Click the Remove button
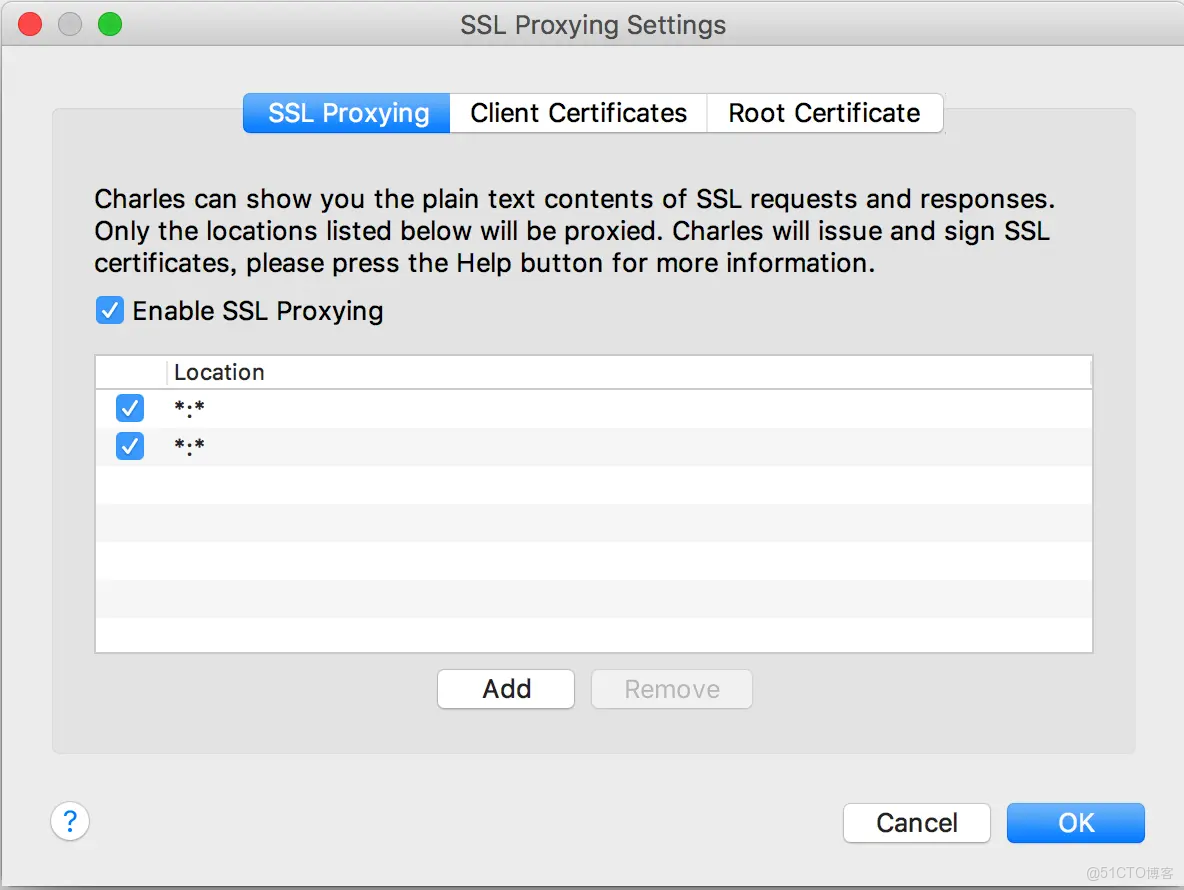The width and height of the screenshot is (1184, 890). 672,689
